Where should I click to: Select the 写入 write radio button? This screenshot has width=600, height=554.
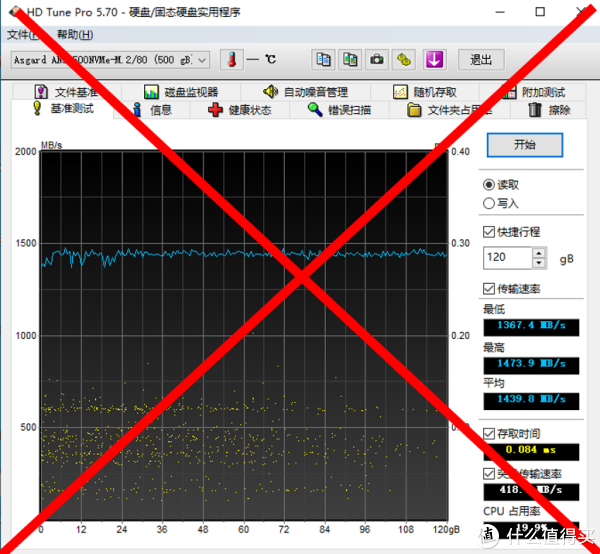(489, 203)
